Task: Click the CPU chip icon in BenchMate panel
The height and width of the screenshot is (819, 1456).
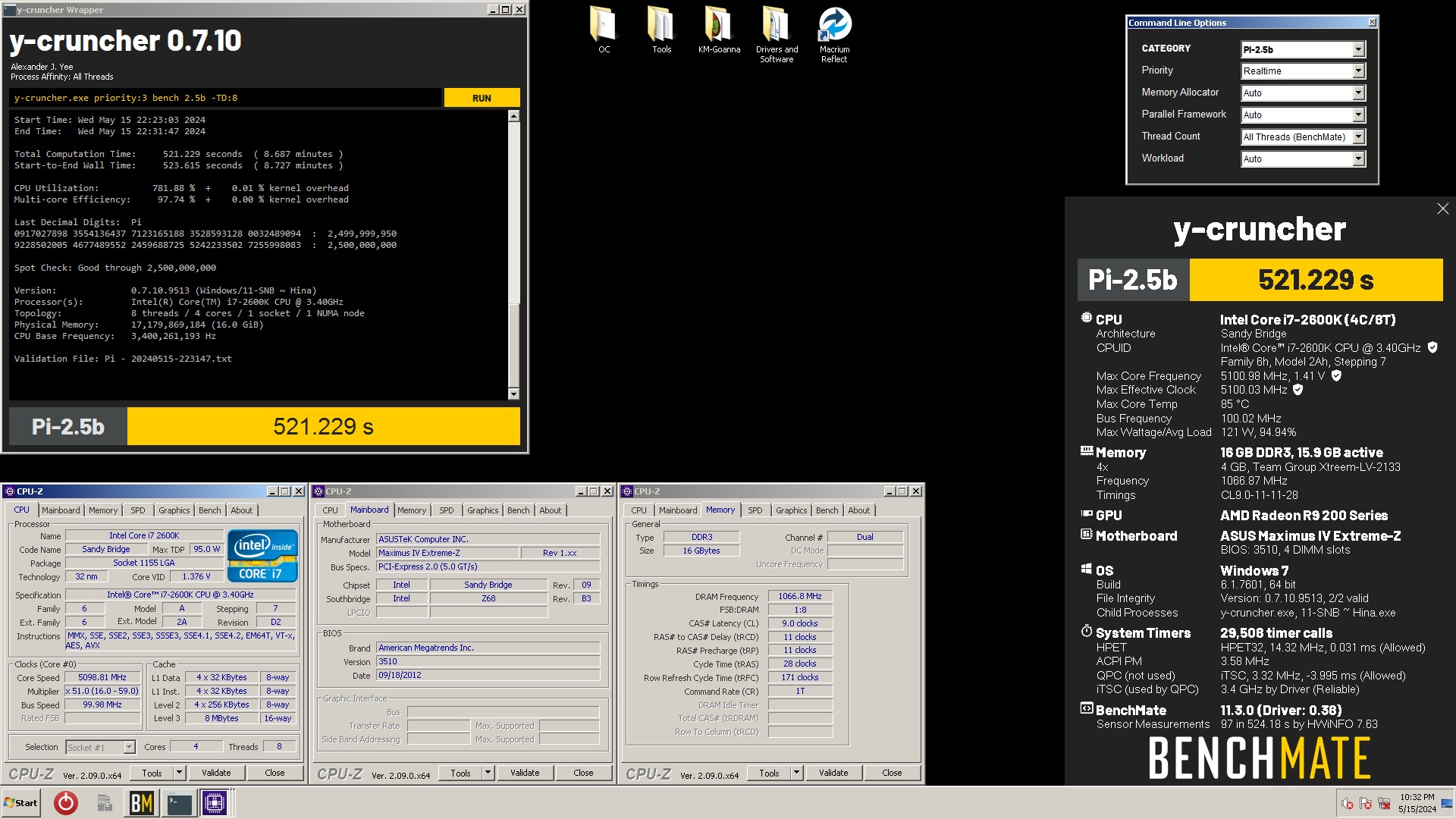Action: click(1086, 318)
